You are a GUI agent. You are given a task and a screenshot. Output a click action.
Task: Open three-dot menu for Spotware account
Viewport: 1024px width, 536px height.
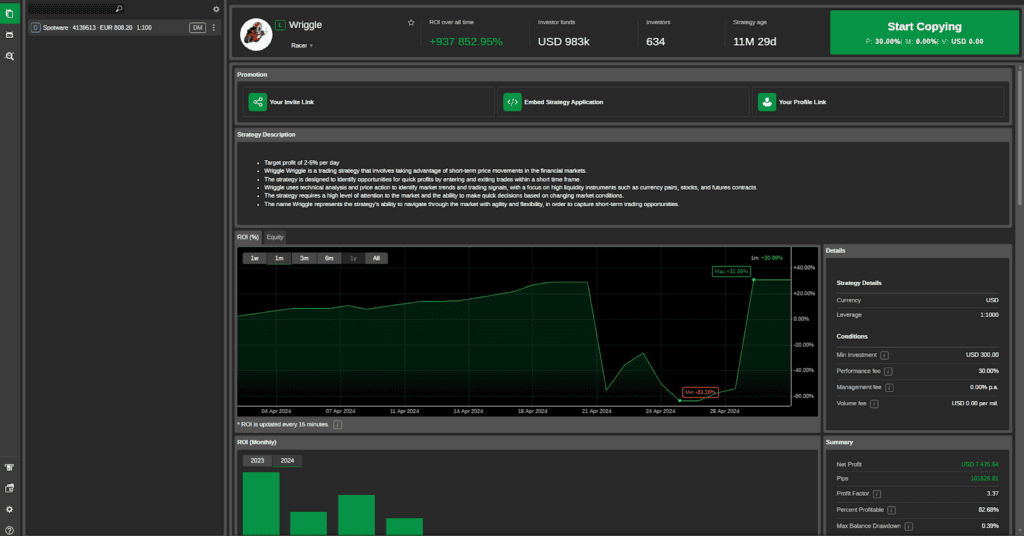[214, 27]
